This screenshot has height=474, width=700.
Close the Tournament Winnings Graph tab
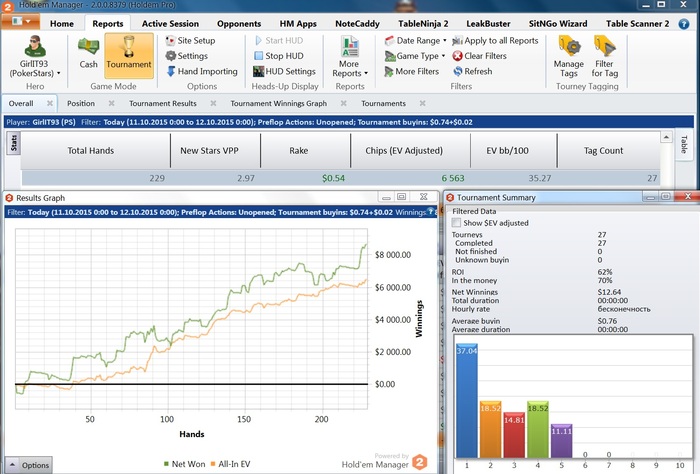tap(343, 103)
